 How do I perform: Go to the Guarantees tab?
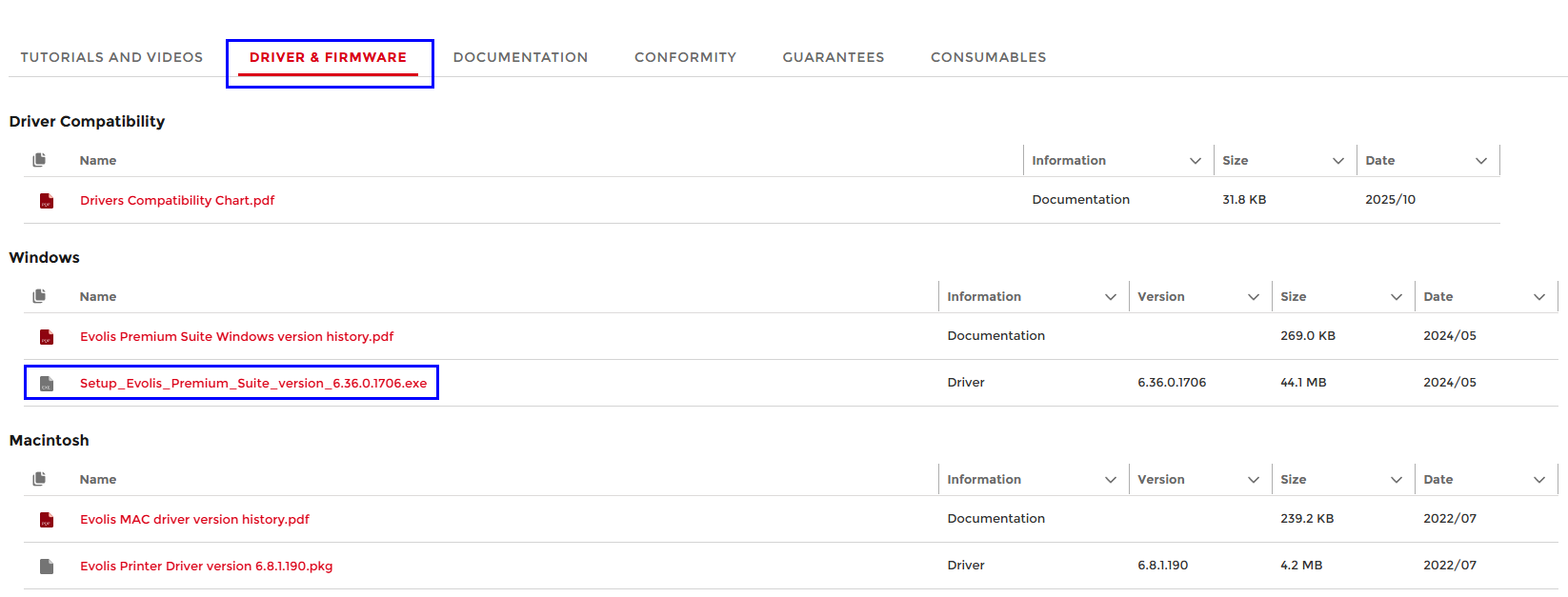coord(834,57)
